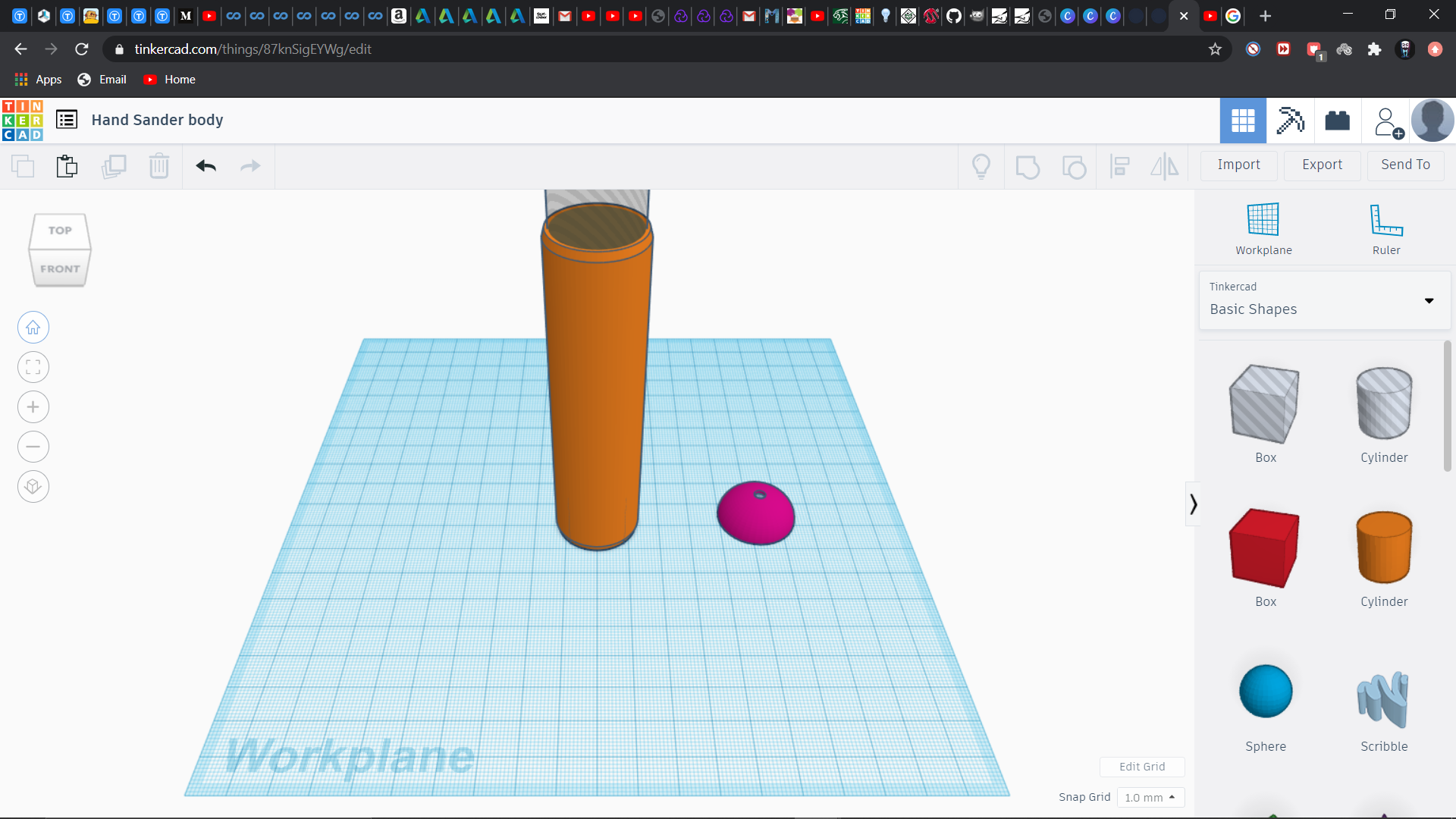The height and width of the screenshot is (819, 1456).
Task: Switch to 3D design grid view
Action: [x=1243, y=120]
